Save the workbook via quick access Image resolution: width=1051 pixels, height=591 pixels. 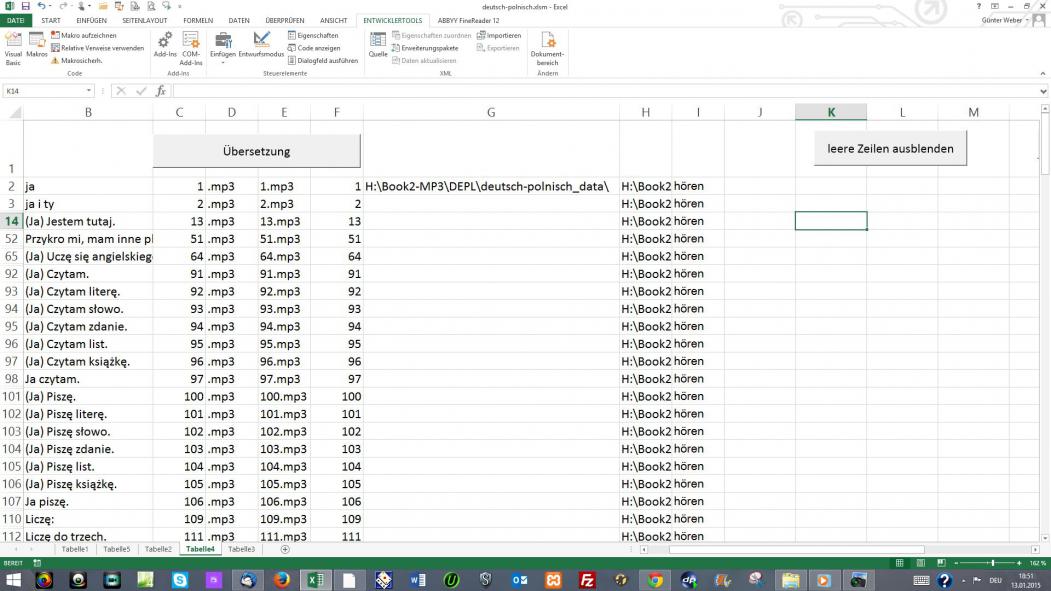25,6
